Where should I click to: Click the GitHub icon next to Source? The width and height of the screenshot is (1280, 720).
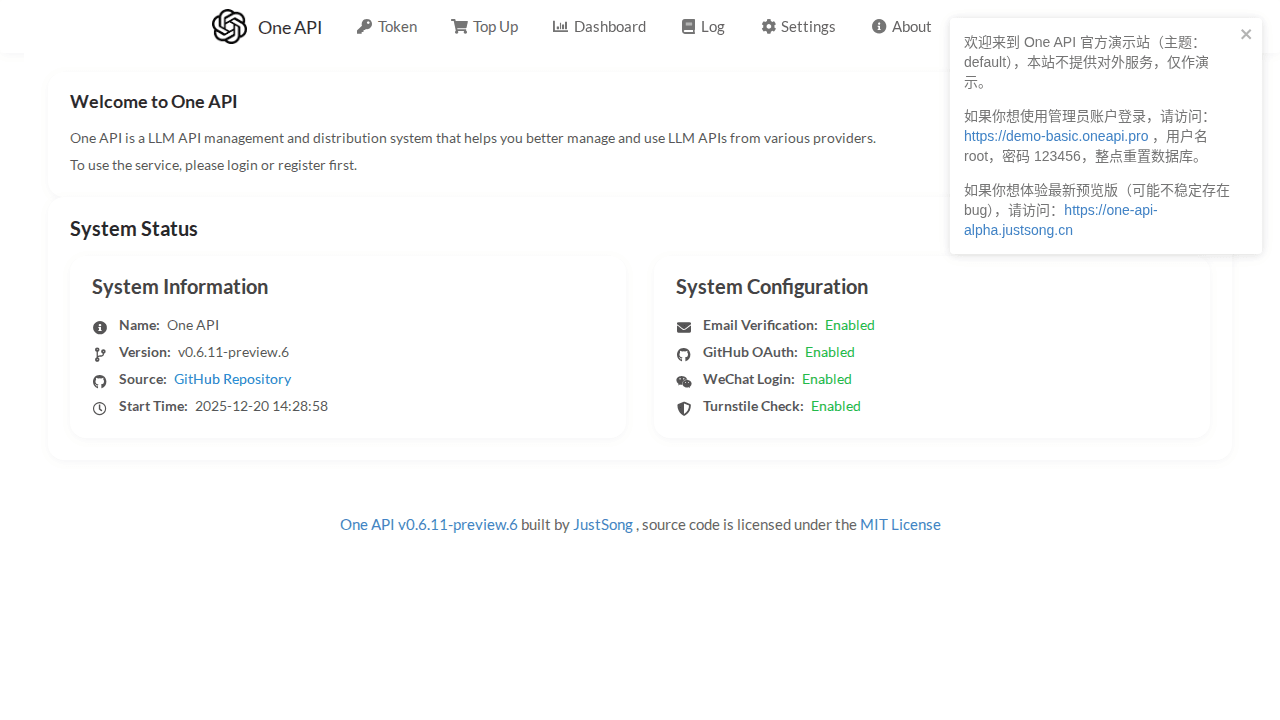[x=100, y=381]
